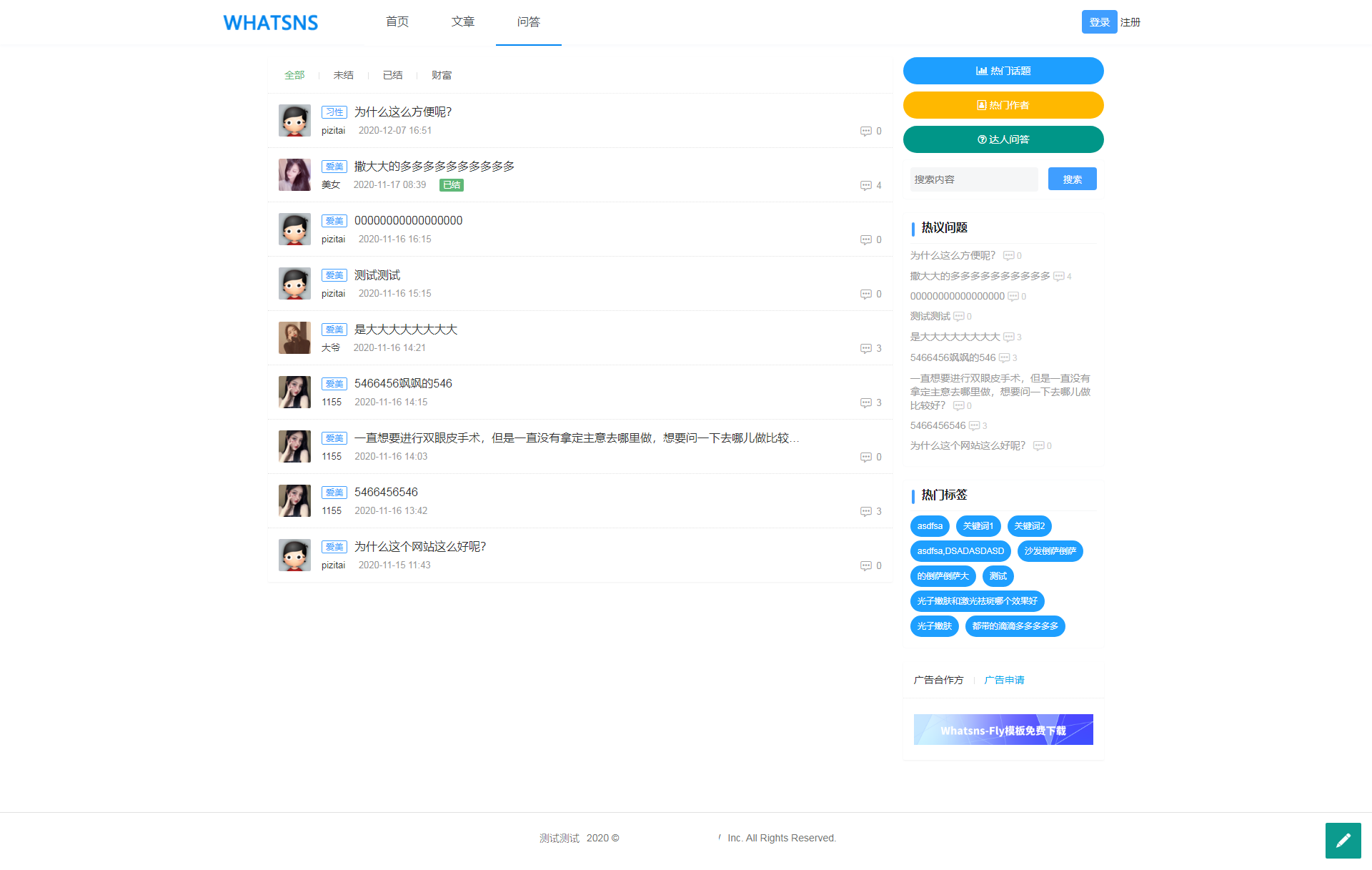The height and width of the screenshot is (870, 1372).
Task: Click comment icon beside 5466456546 question
Action: [865, 511]
